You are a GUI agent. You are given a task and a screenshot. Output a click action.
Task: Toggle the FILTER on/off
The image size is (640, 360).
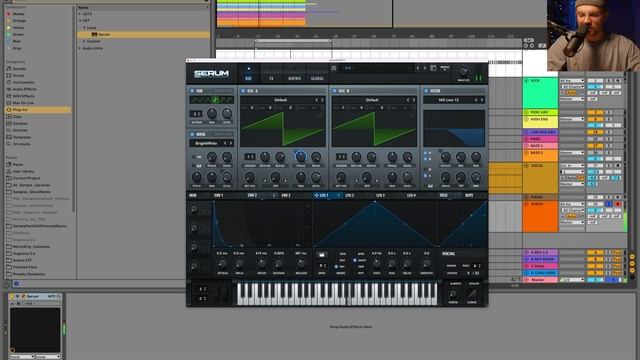[426, 91]
